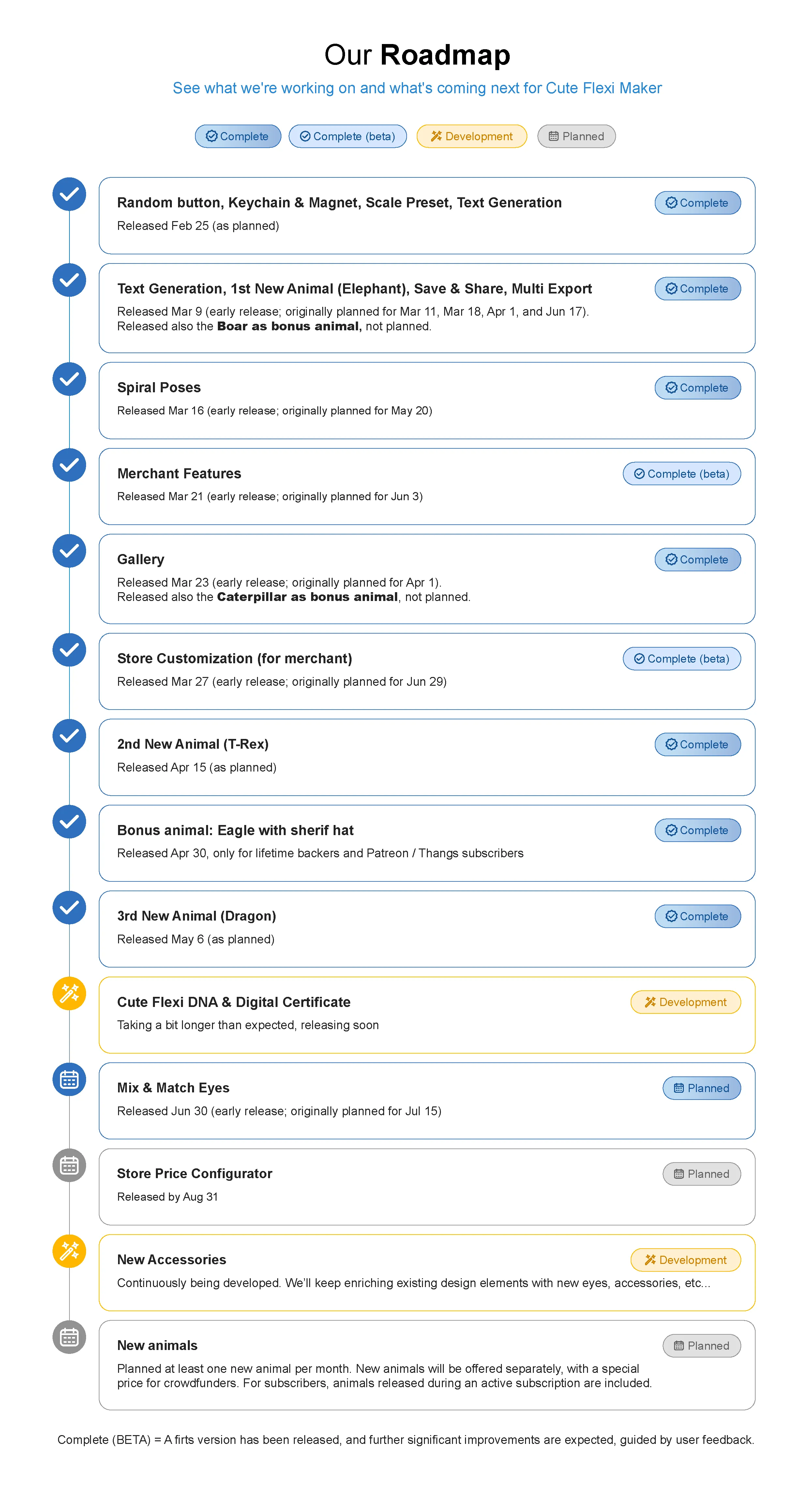
Task: Click the gray calendar icon beside New animals
Action: pyautogui.click(x=69, y=1337)
